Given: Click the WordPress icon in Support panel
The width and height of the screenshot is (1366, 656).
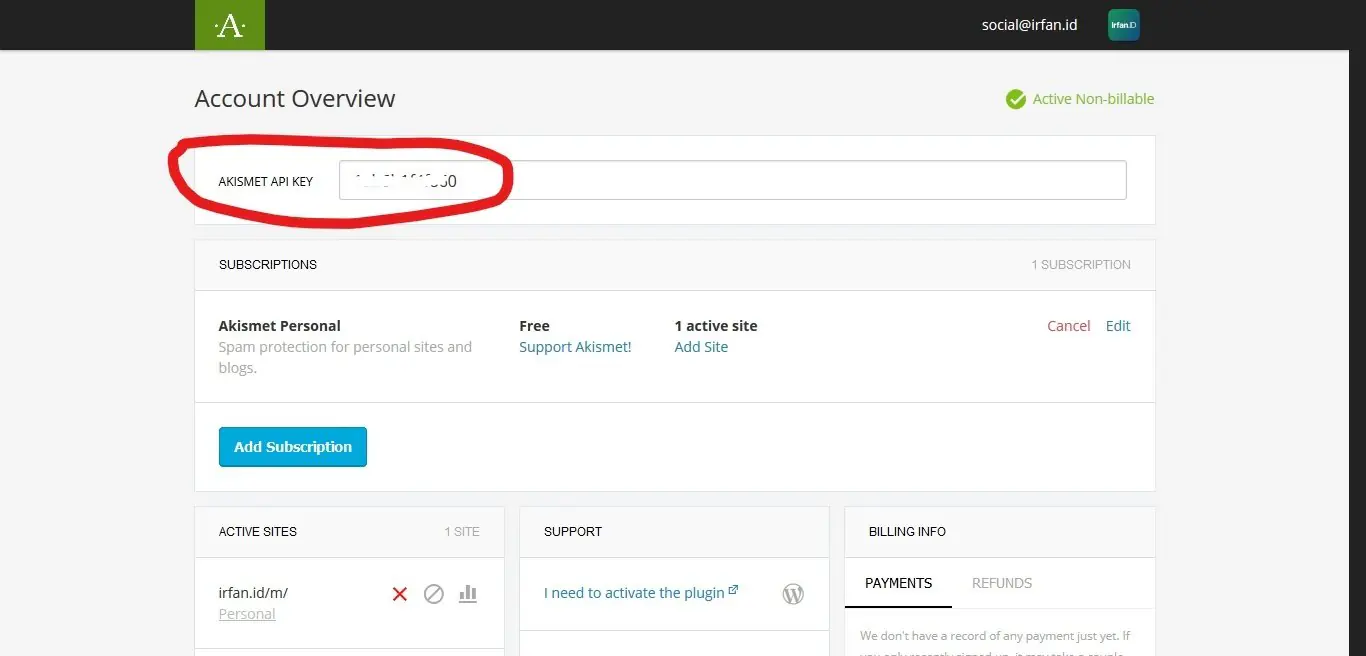Looking at the screenshot, I should coord(793,593).
